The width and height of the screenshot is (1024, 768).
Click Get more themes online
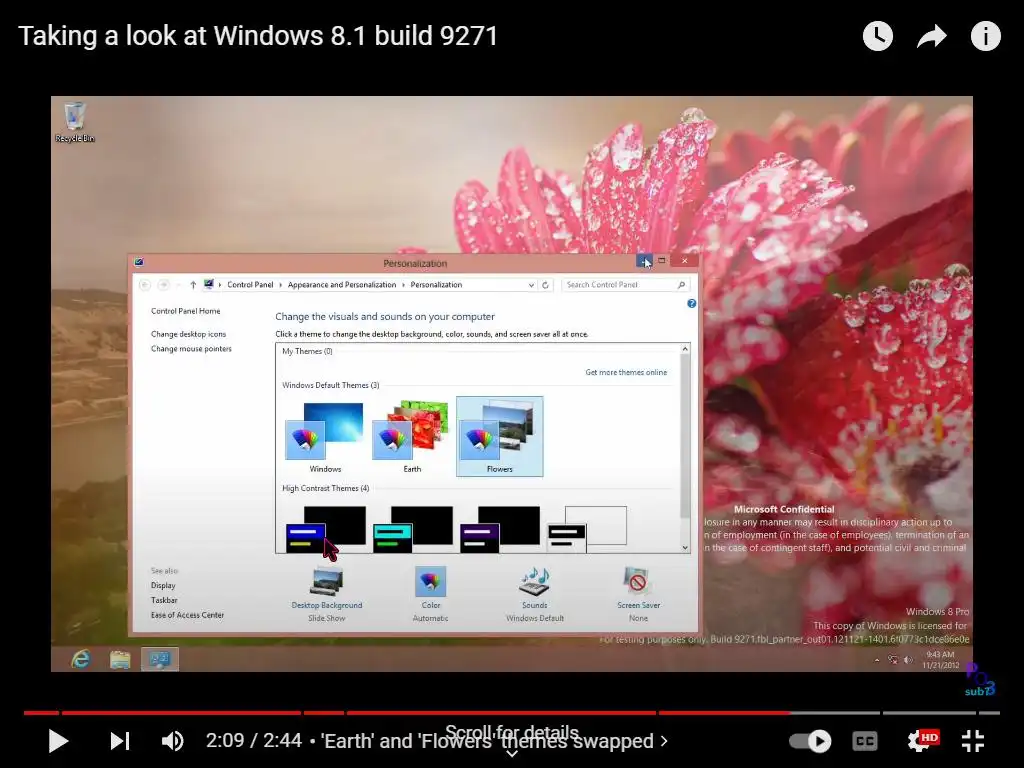[626, 372]
